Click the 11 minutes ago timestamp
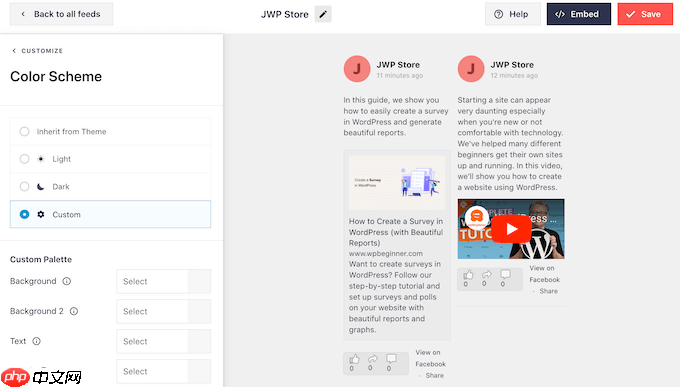This screenshot has width=680, height=387. tap(399, 75)
